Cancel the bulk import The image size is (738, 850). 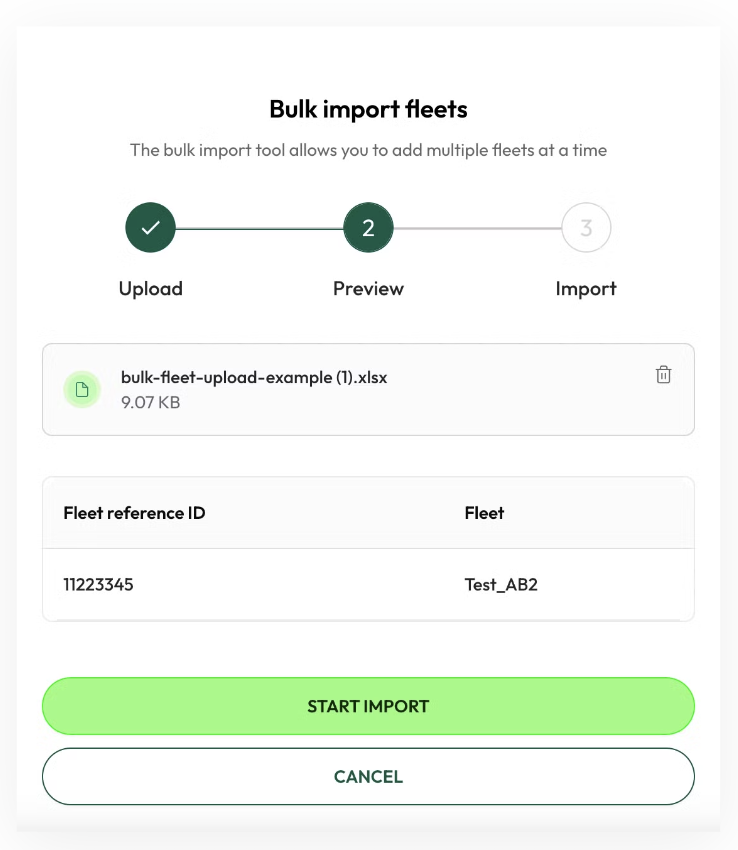[x=368, y=776]
